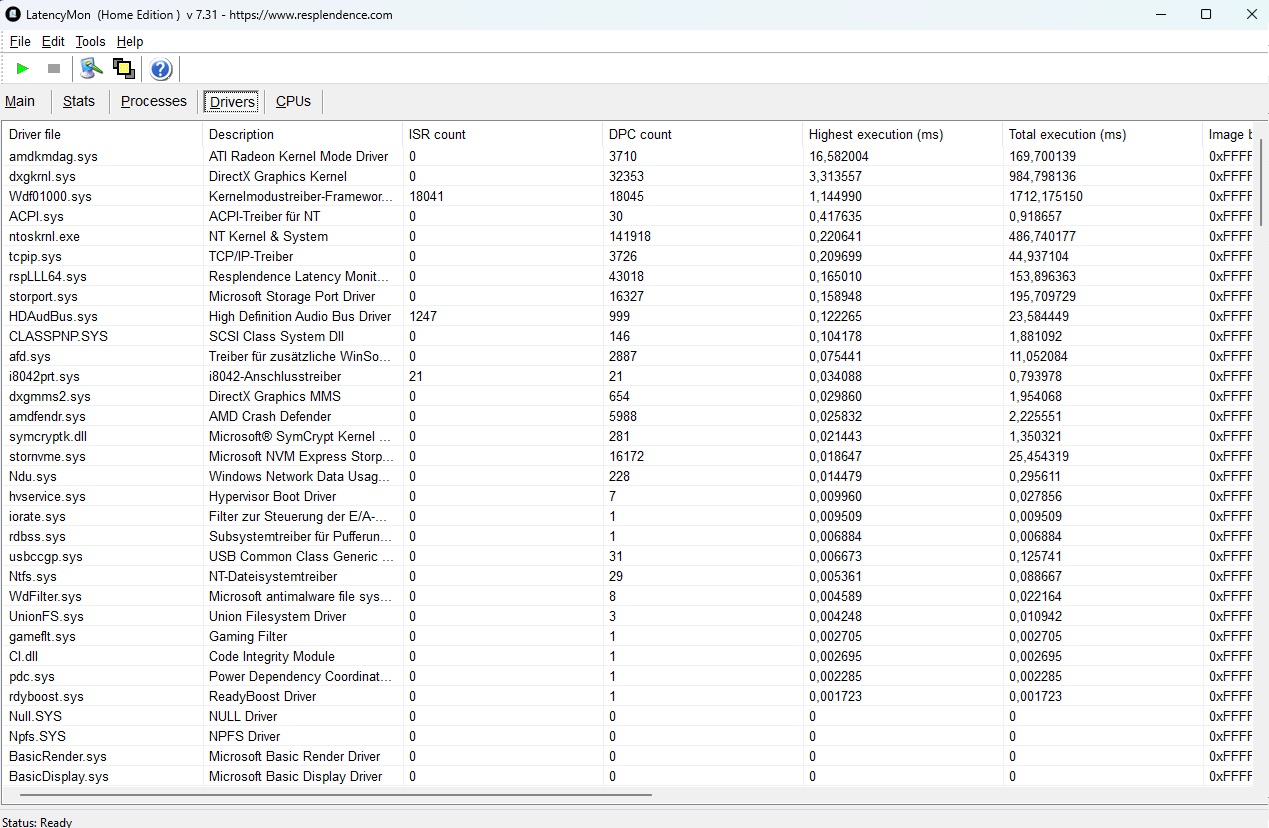The width and height of the screenshot is (1269, 828).
Task: Start the latency monitor with green play
Action: tap(23, 69)
